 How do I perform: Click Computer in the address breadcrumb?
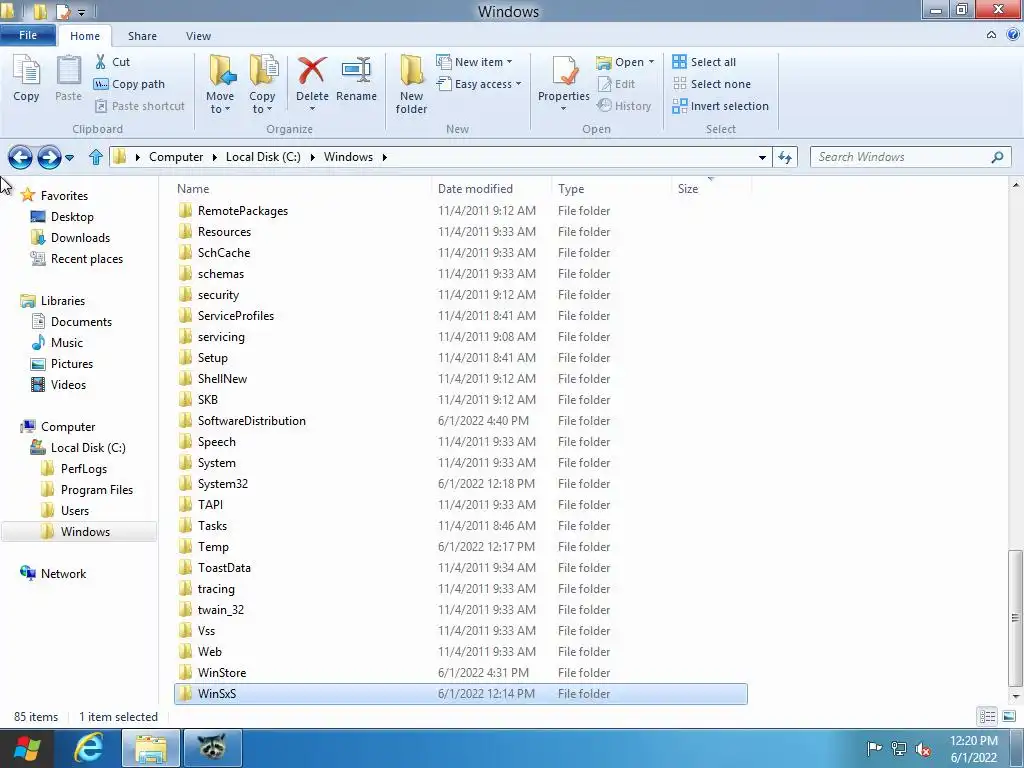[x=176, y=157]
